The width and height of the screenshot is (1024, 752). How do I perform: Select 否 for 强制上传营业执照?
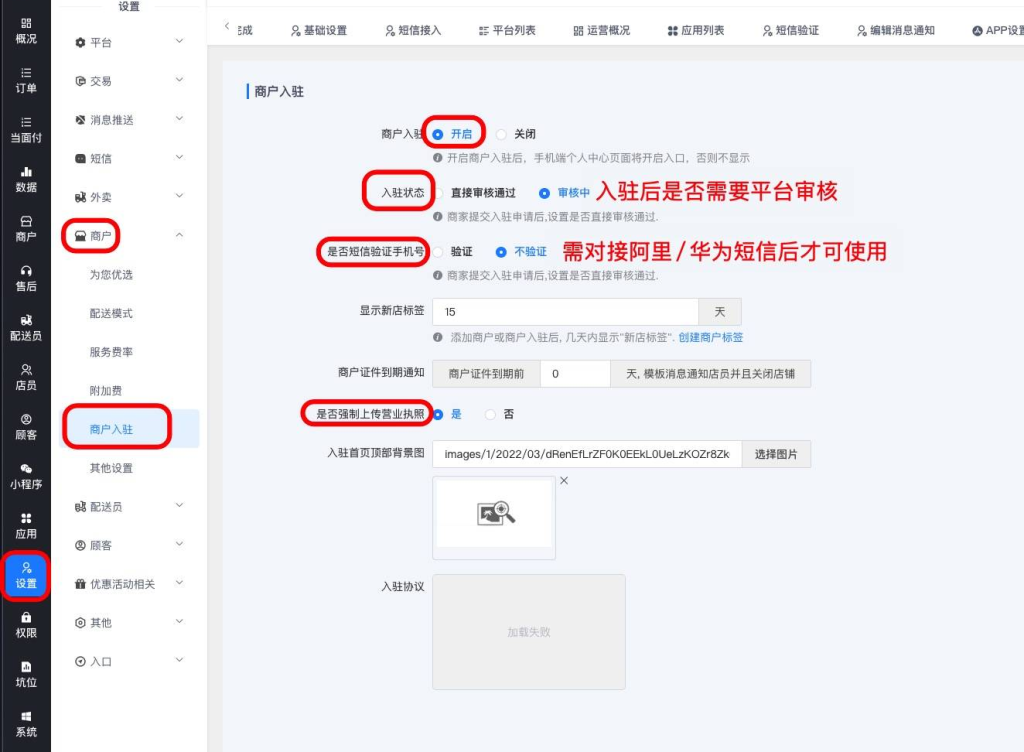click(490, 414)
